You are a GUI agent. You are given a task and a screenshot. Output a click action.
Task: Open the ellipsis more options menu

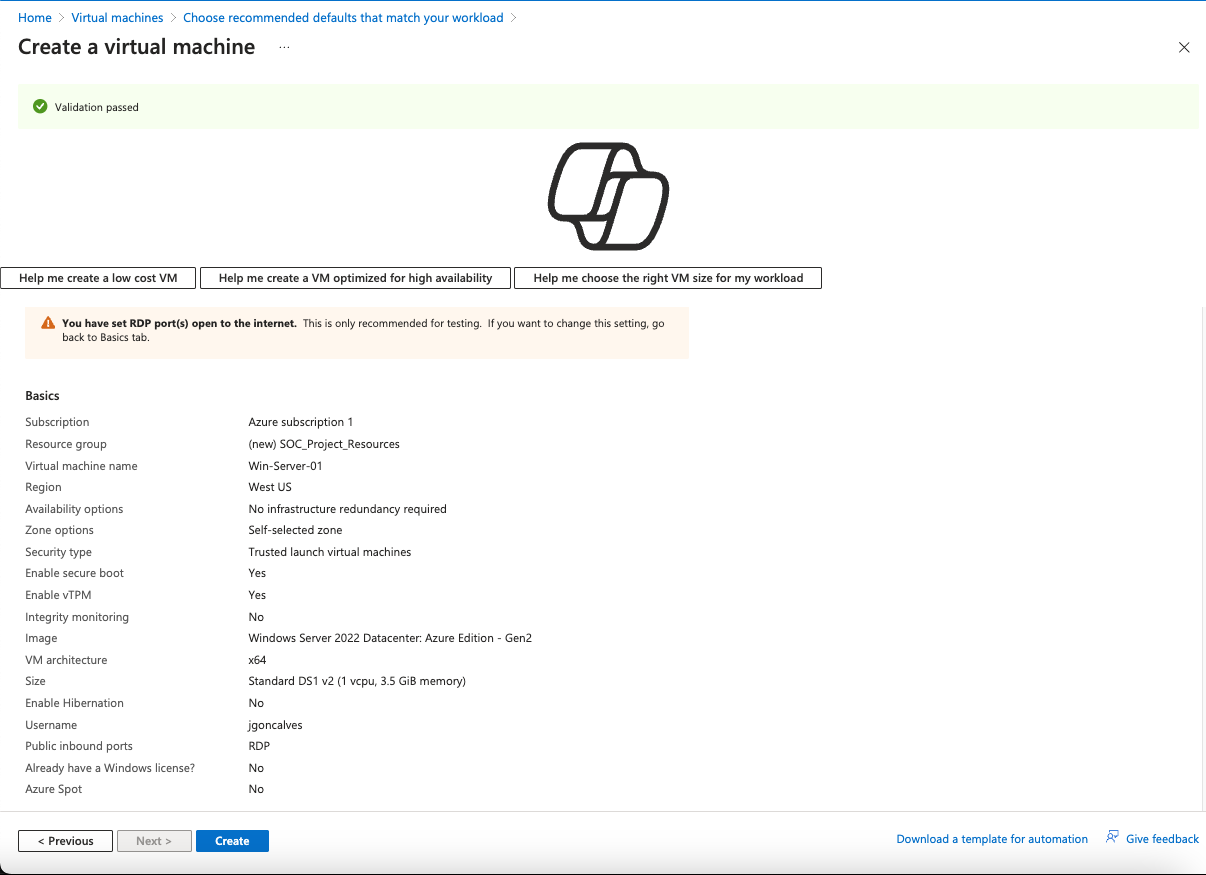click(284, 47)
